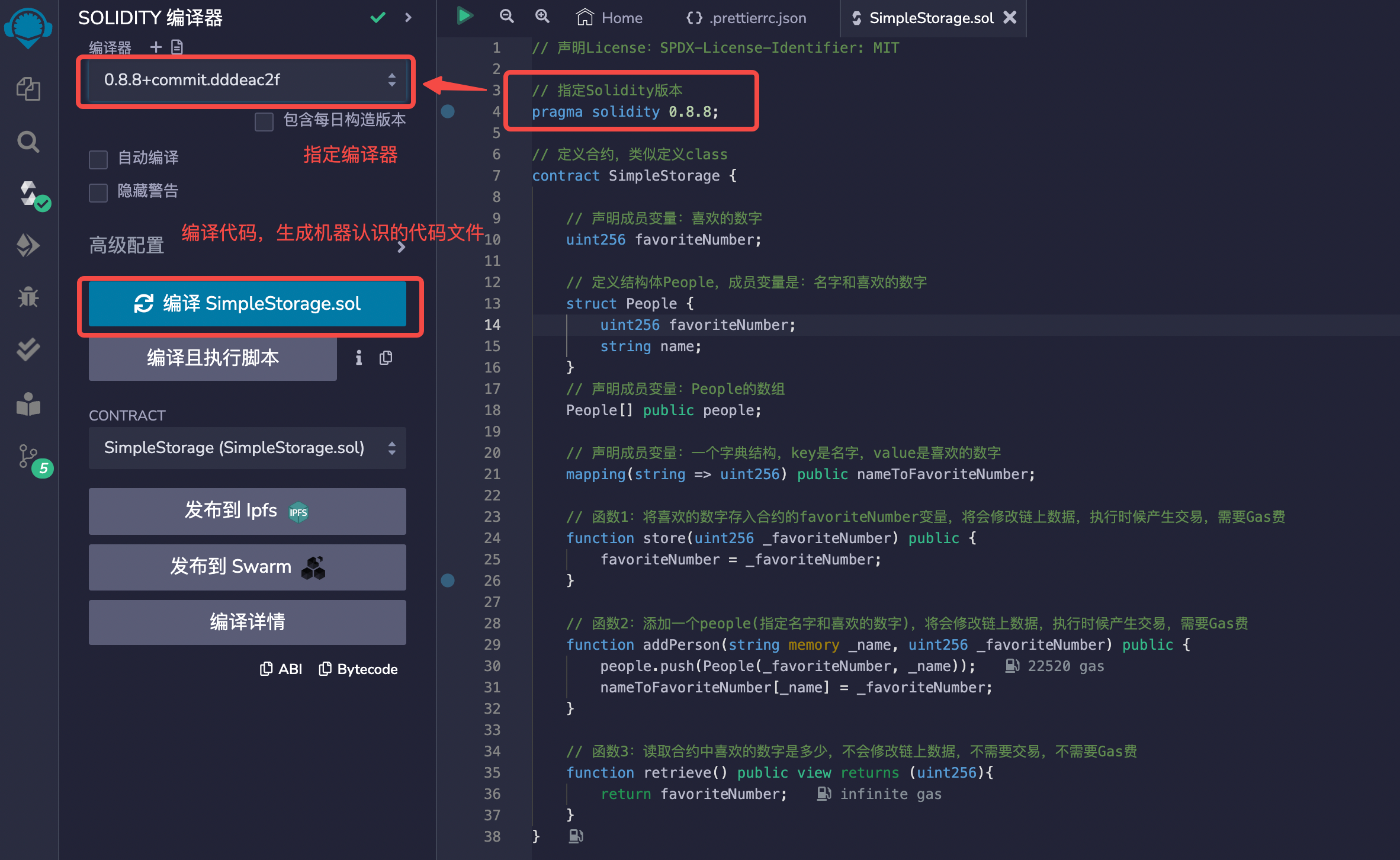Image resolution: width=1400 pixels, height=860 pixels.
Task: Switch to the .prettierrc.json tab
Action: tap(746, 18)
